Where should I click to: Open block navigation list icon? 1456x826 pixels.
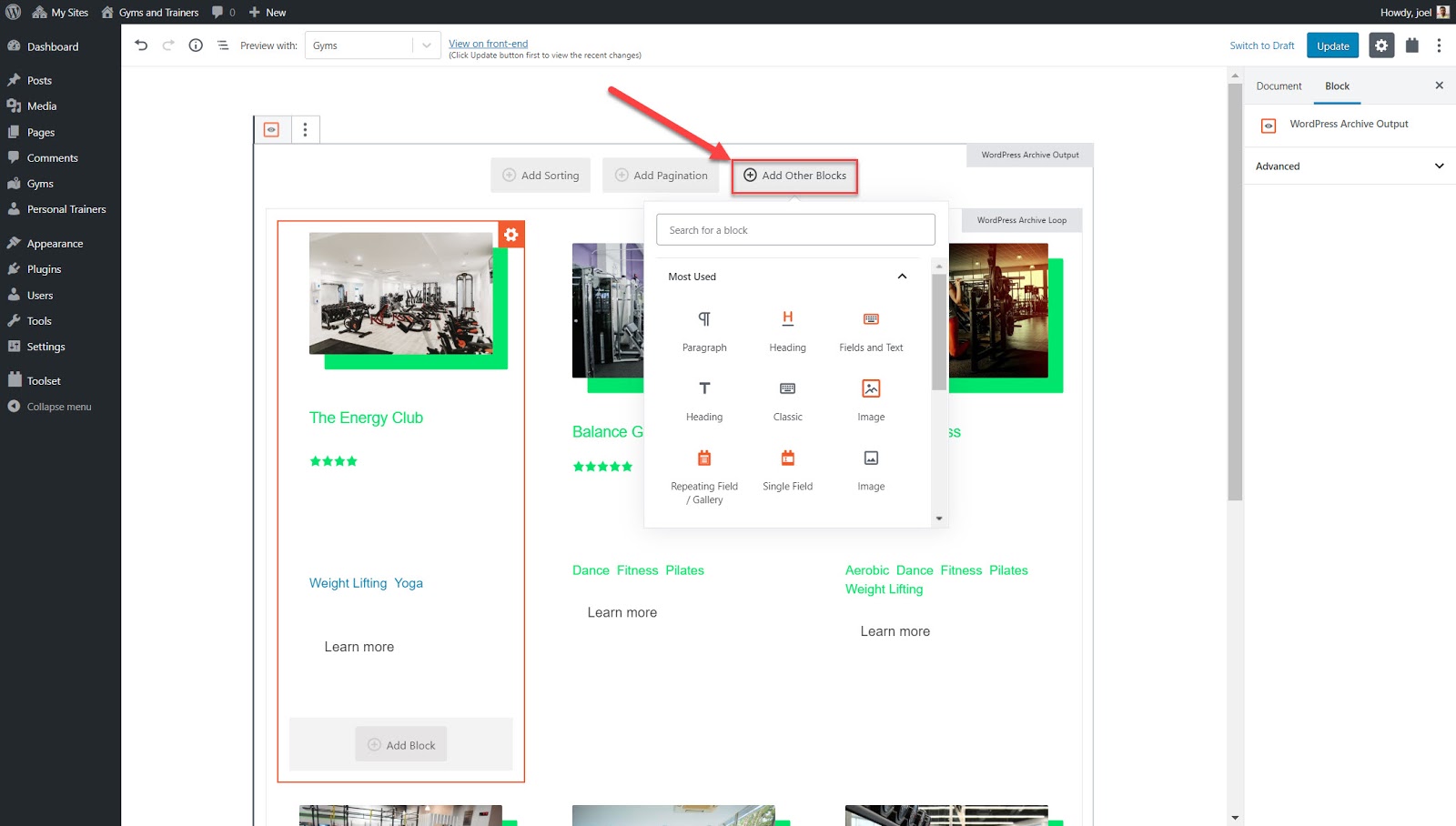click(223, 45)
